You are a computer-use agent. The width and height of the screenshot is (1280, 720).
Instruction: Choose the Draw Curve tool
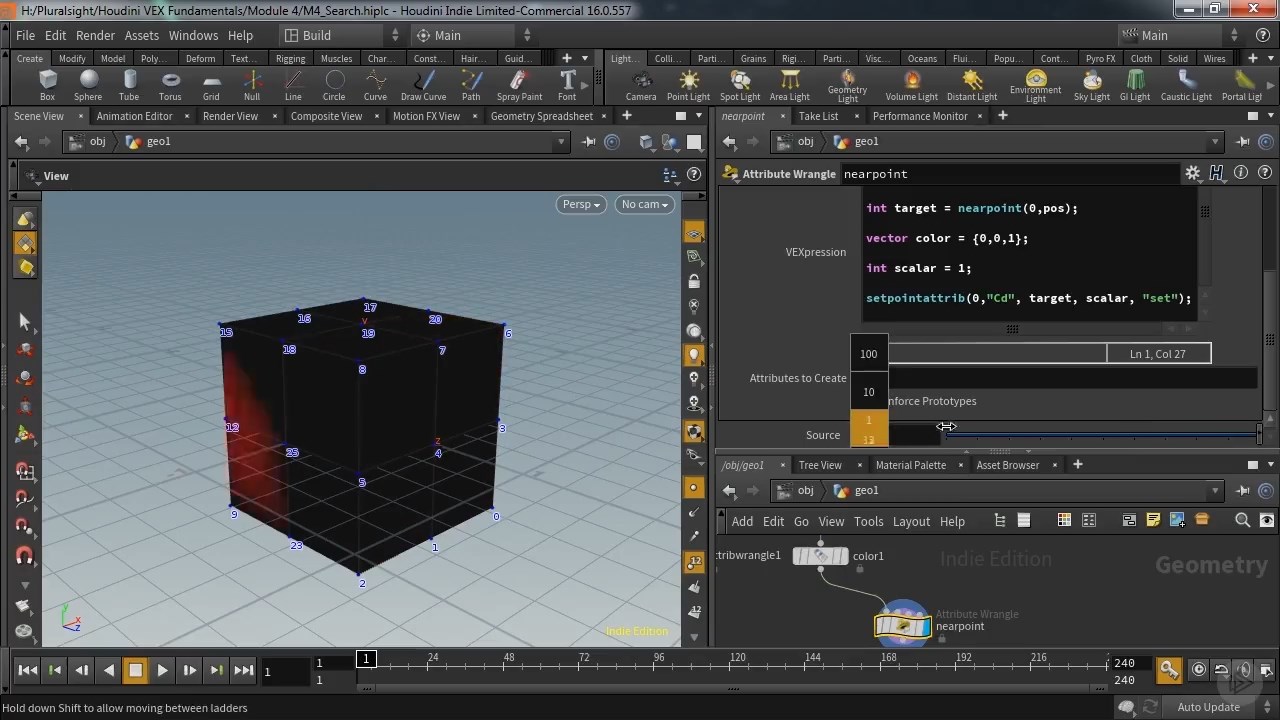(423, 85)
